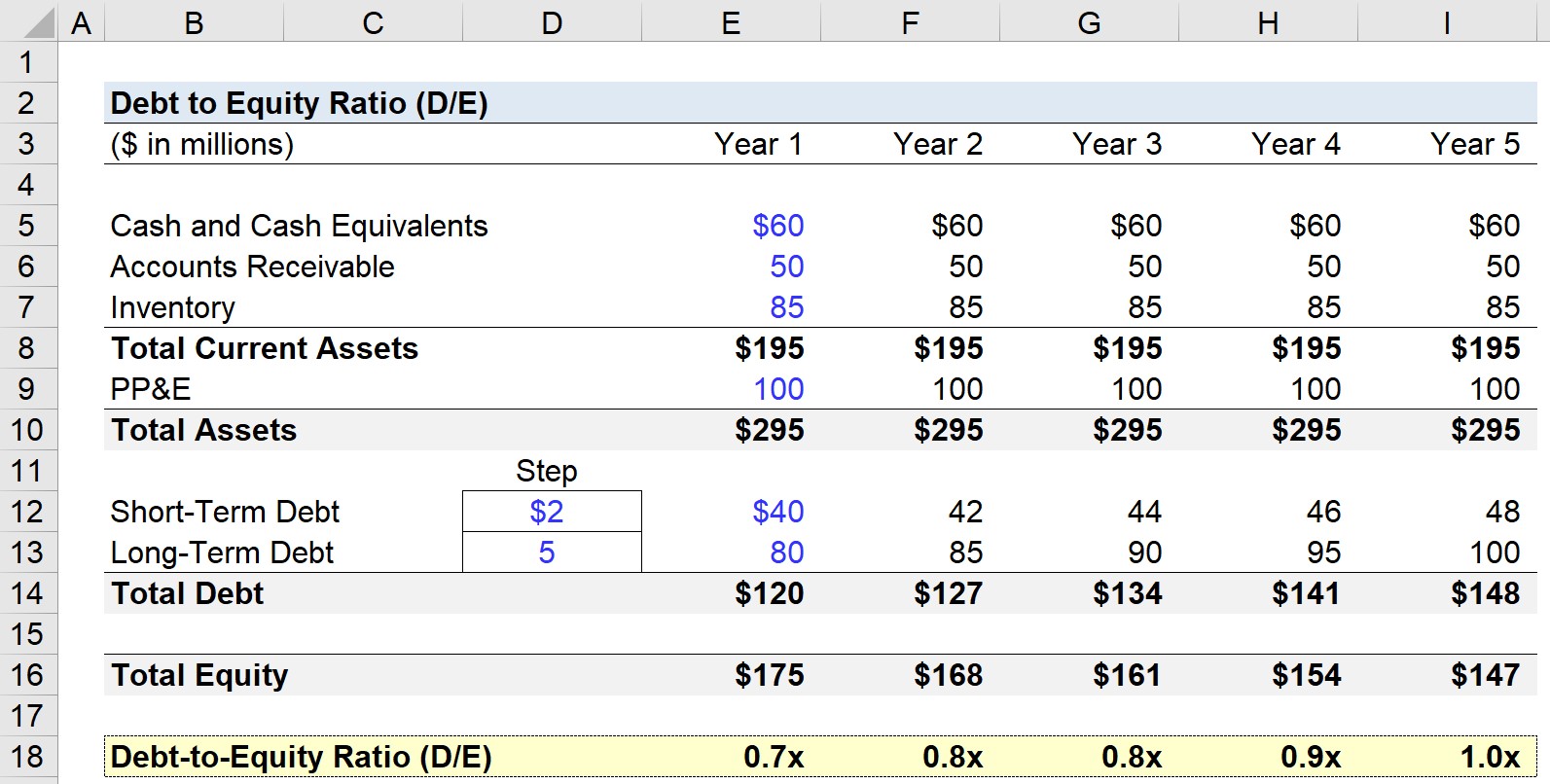The image size is (1550, 784).
Task: Click the 'Year 3' header cell
Action: coord(1117,144)
